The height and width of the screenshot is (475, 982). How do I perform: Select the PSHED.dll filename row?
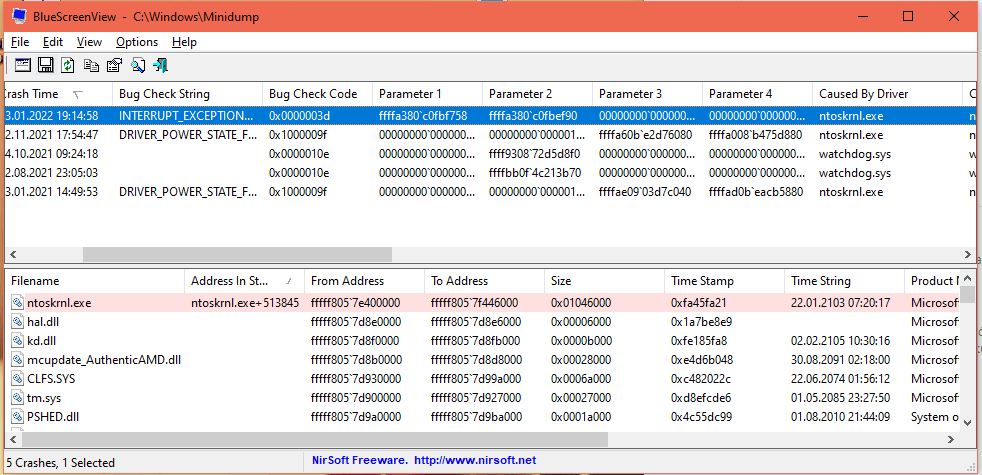[x=483, y=417]
